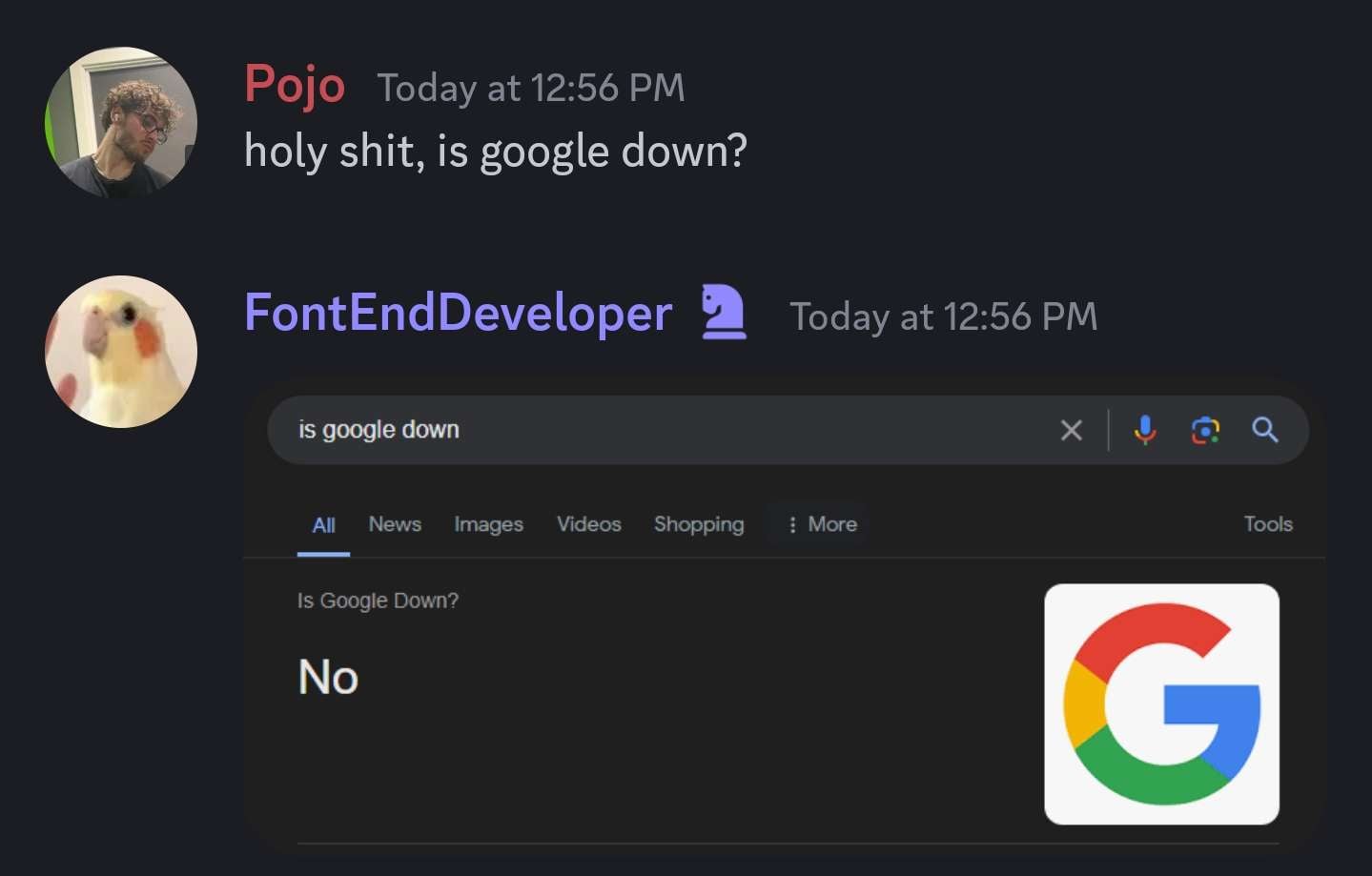Start voice search with microphone icon
The image size is (1372, 876).
[1145, 431]
